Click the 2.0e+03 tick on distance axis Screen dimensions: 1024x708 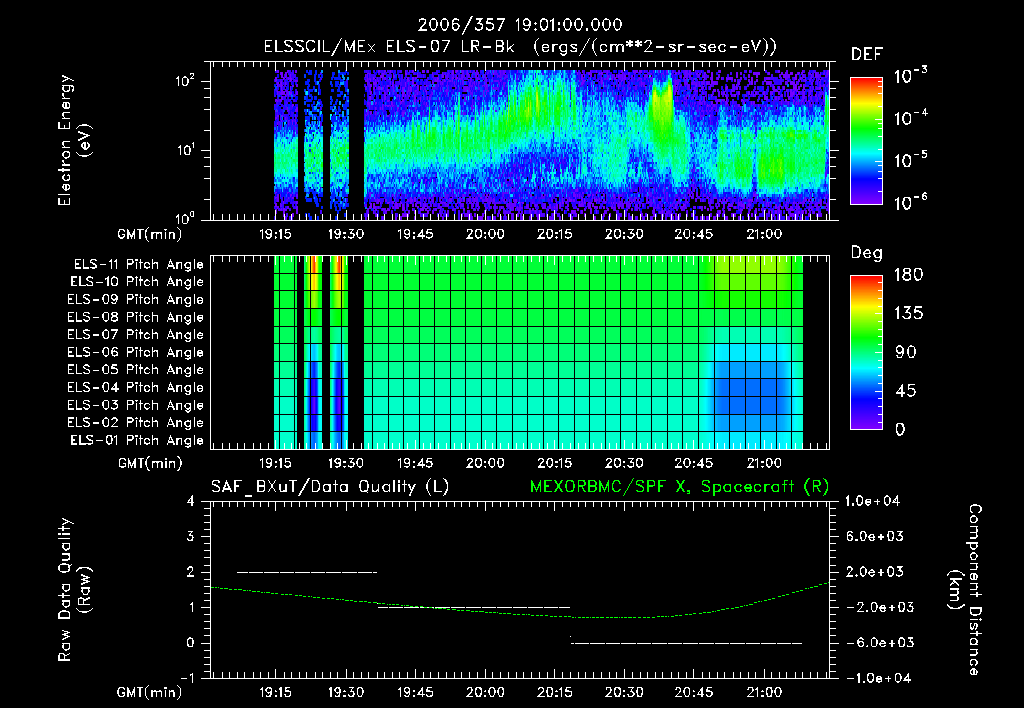coord(874,571)
